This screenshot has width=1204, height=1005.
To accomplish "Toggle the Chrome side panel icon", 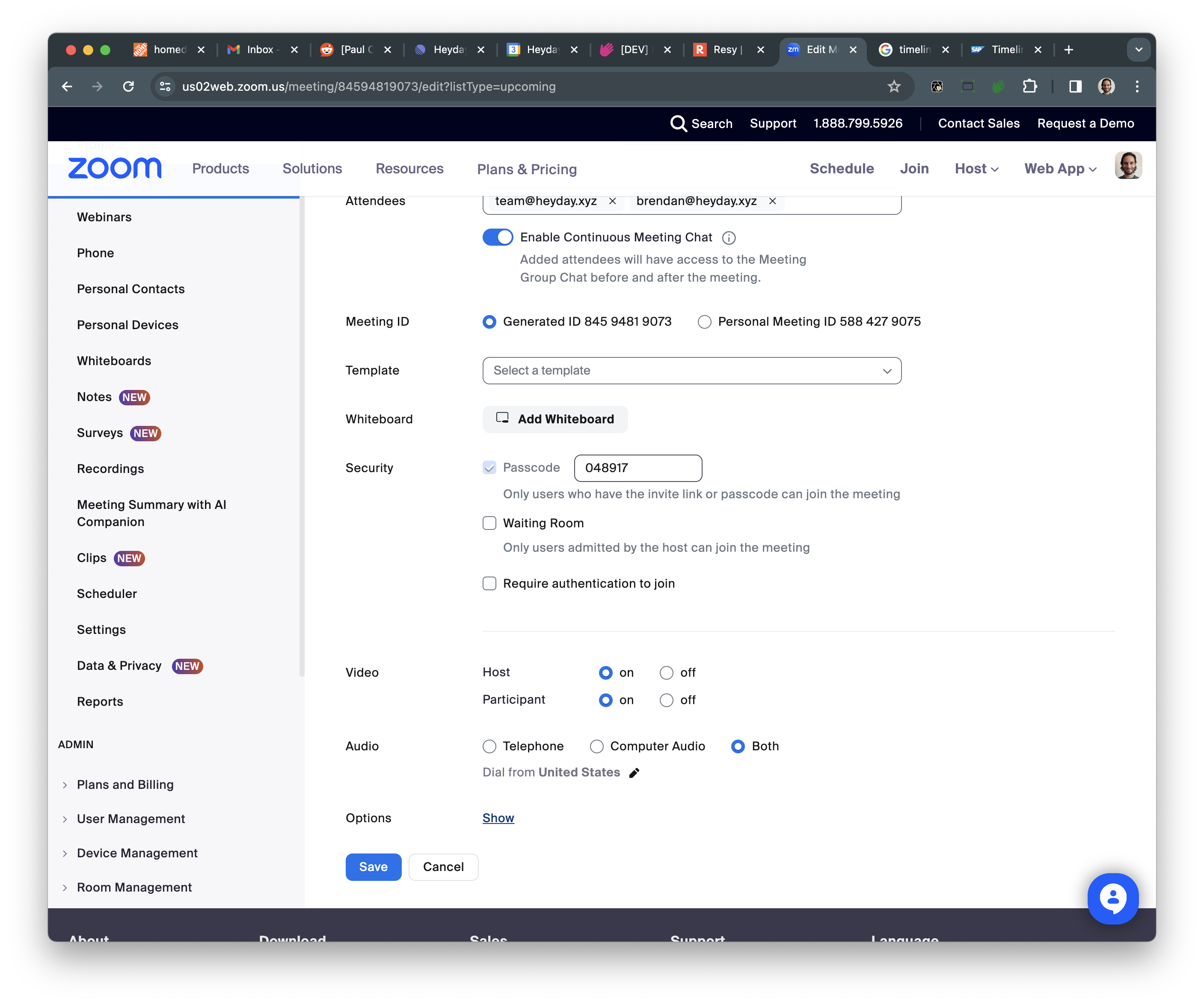I will coord(1075,86).
